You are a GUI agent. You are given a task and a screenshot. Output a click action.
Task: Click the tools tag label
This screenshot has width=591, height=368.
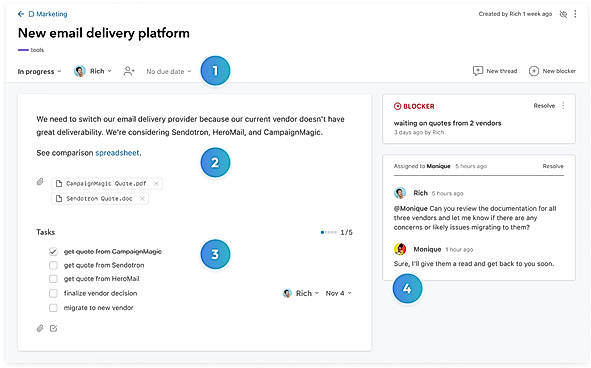pos(37,50)
